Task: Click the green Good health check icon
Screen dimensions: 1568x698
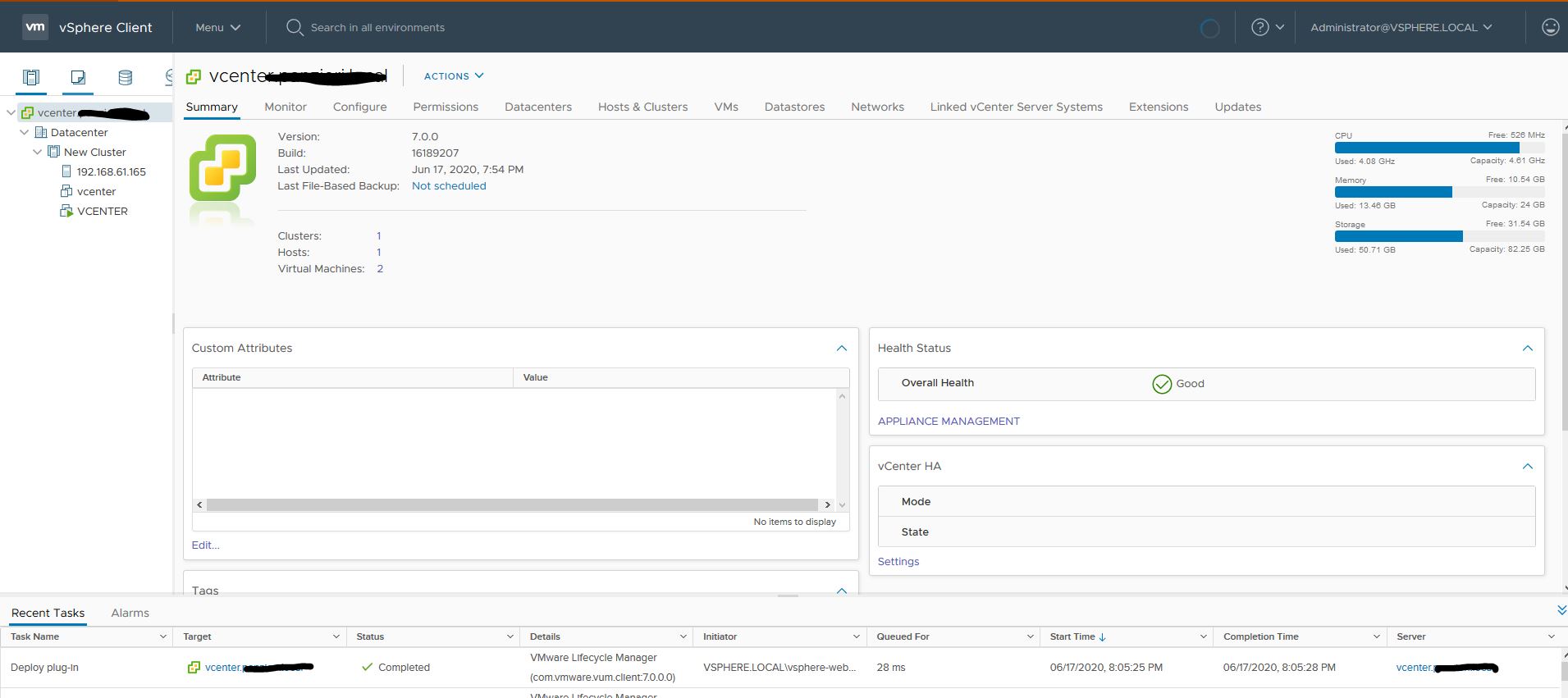Action: pos(1162,384)
